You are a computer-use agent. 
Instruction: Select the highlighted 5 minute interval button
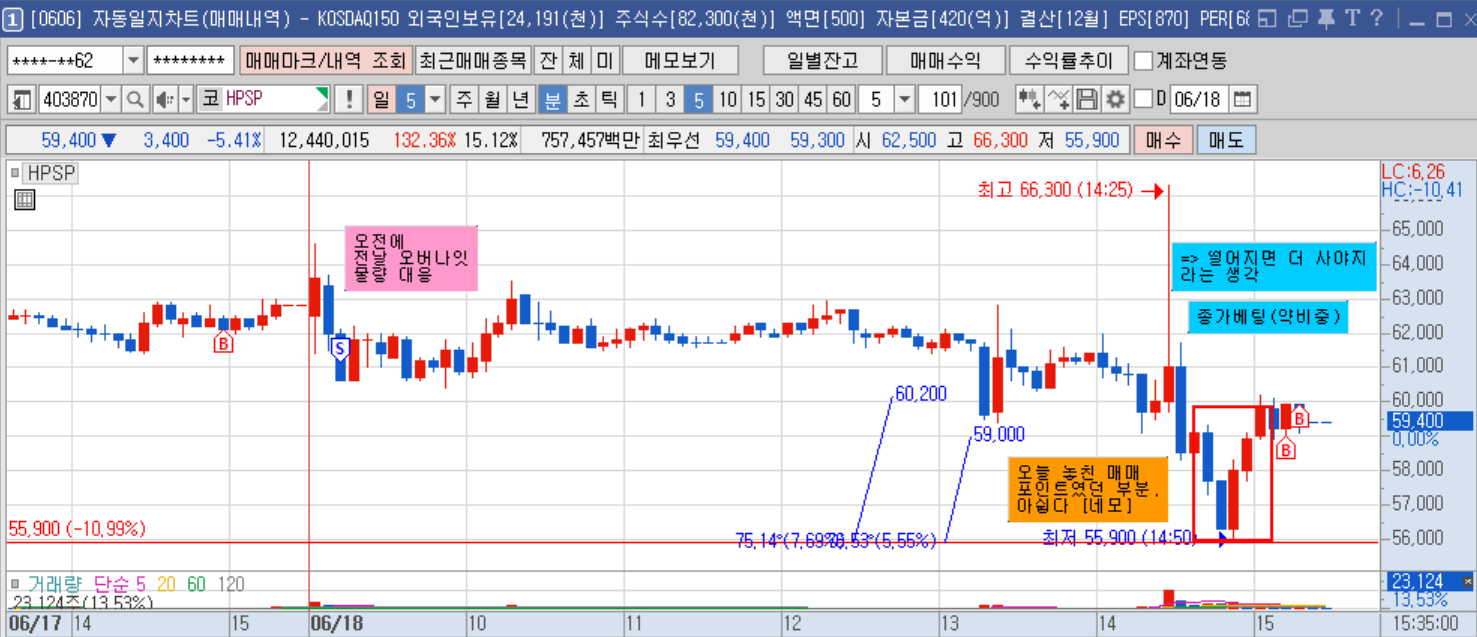699,100
